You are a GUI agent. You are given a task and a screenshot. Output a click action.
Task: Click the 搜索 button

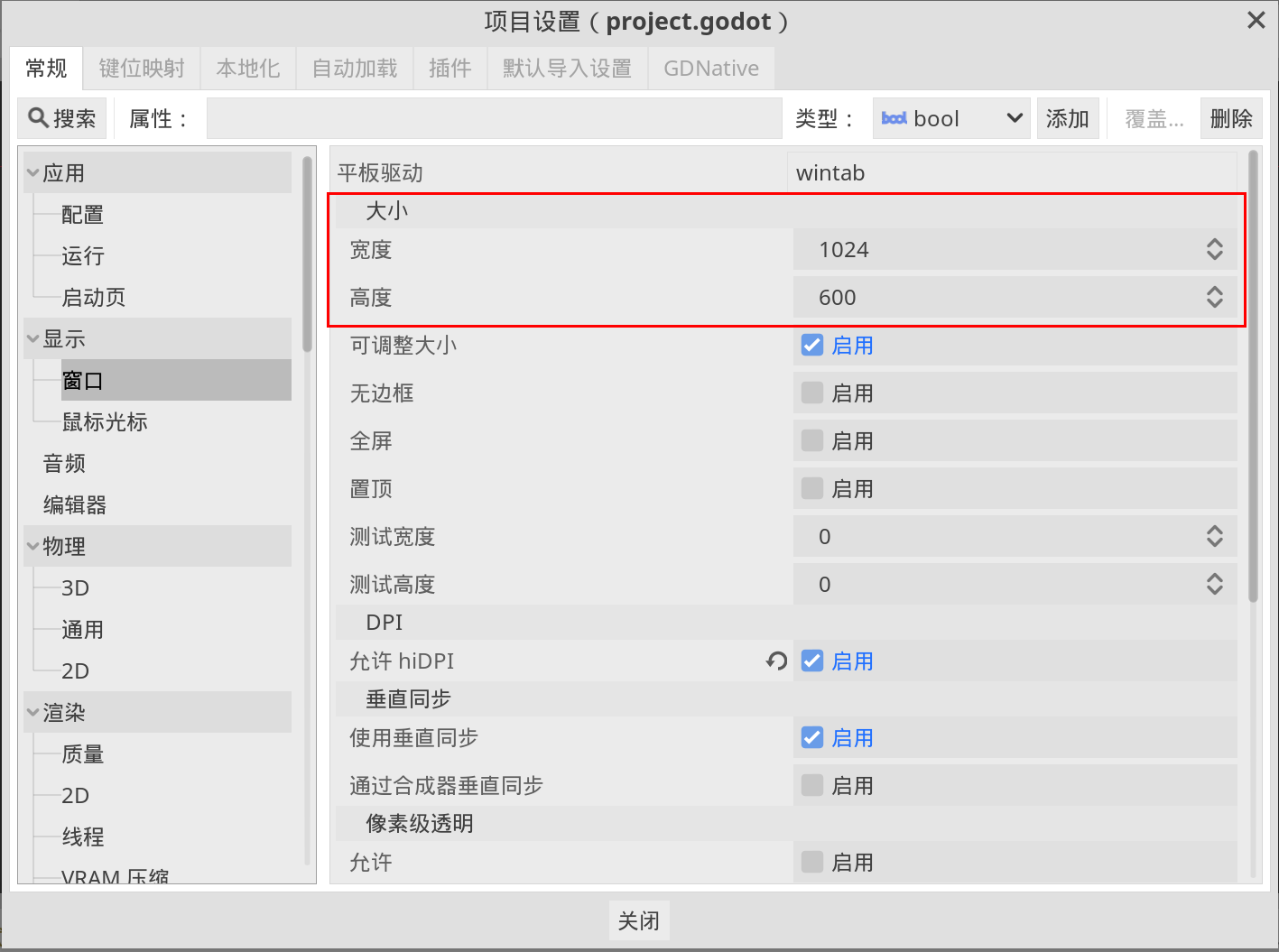(62, 118)
